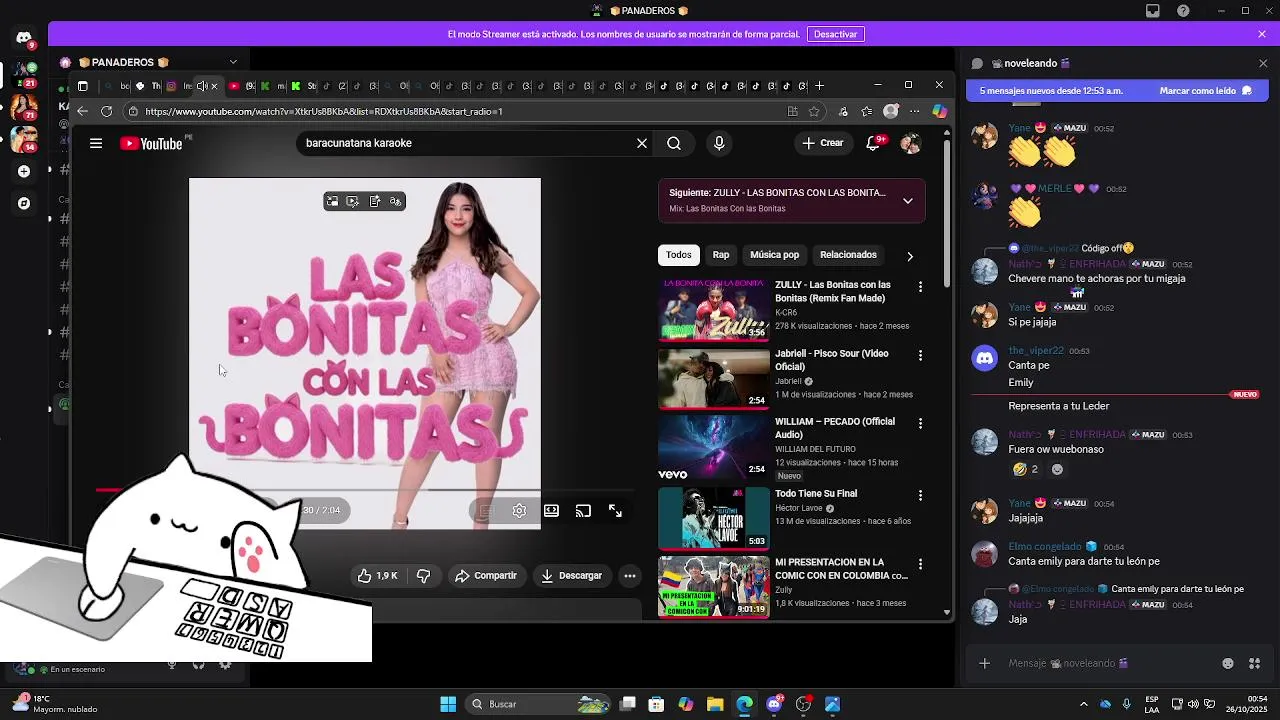This screenshot has height=720, width=1280.
Task: Run the YouTube search magnifier button
Action: click(674, 143)
